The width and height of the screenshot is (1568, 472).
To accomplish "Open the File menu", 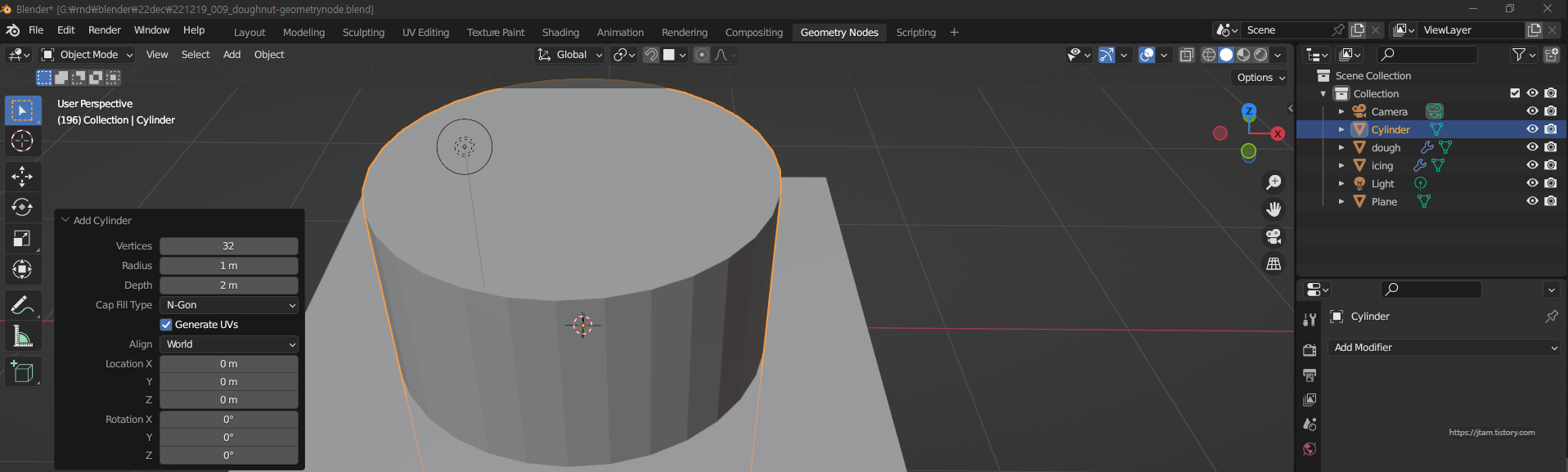I will pos(36,30).
